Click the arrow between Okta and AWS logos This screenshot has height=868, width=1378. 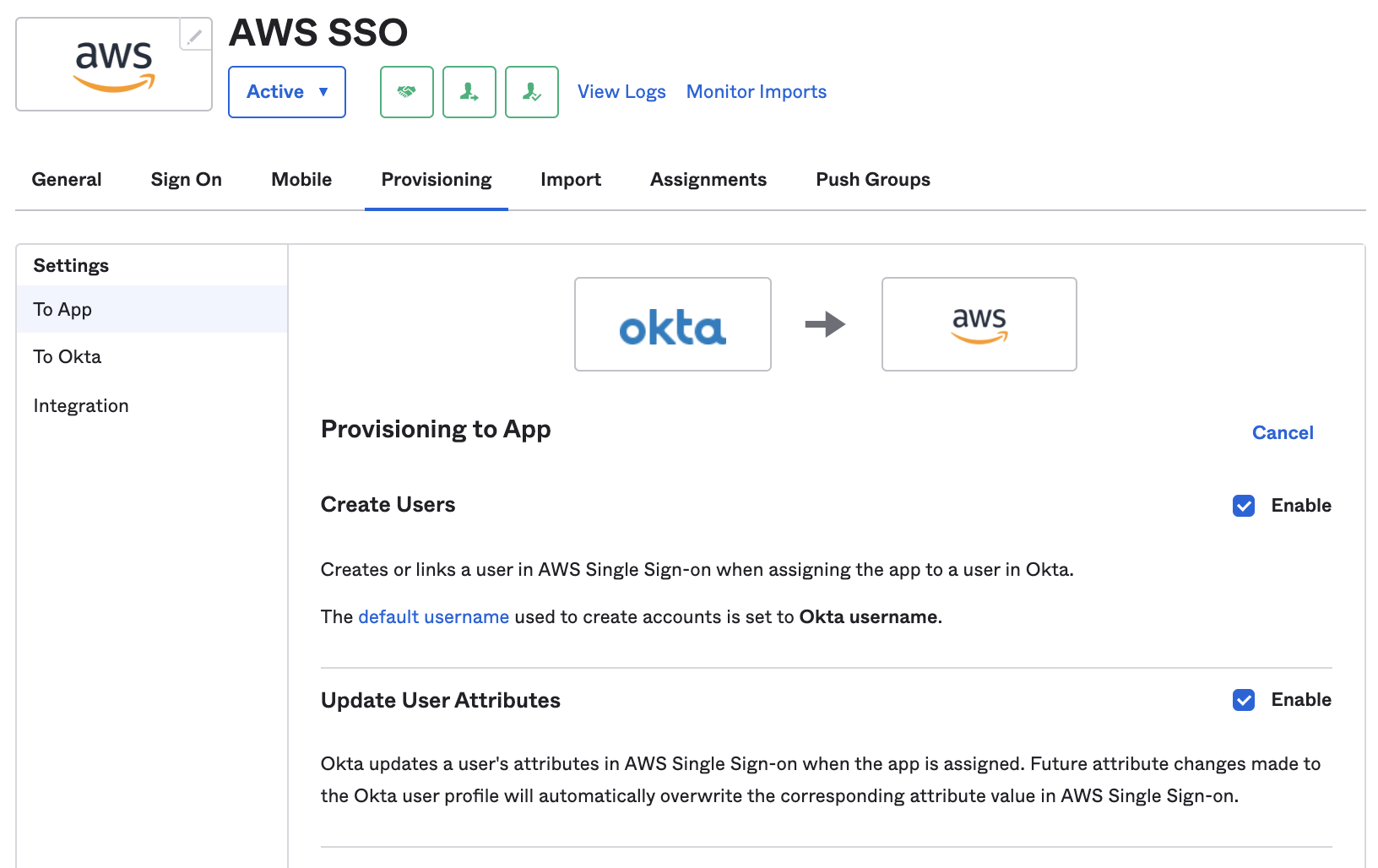click(826, 324)
